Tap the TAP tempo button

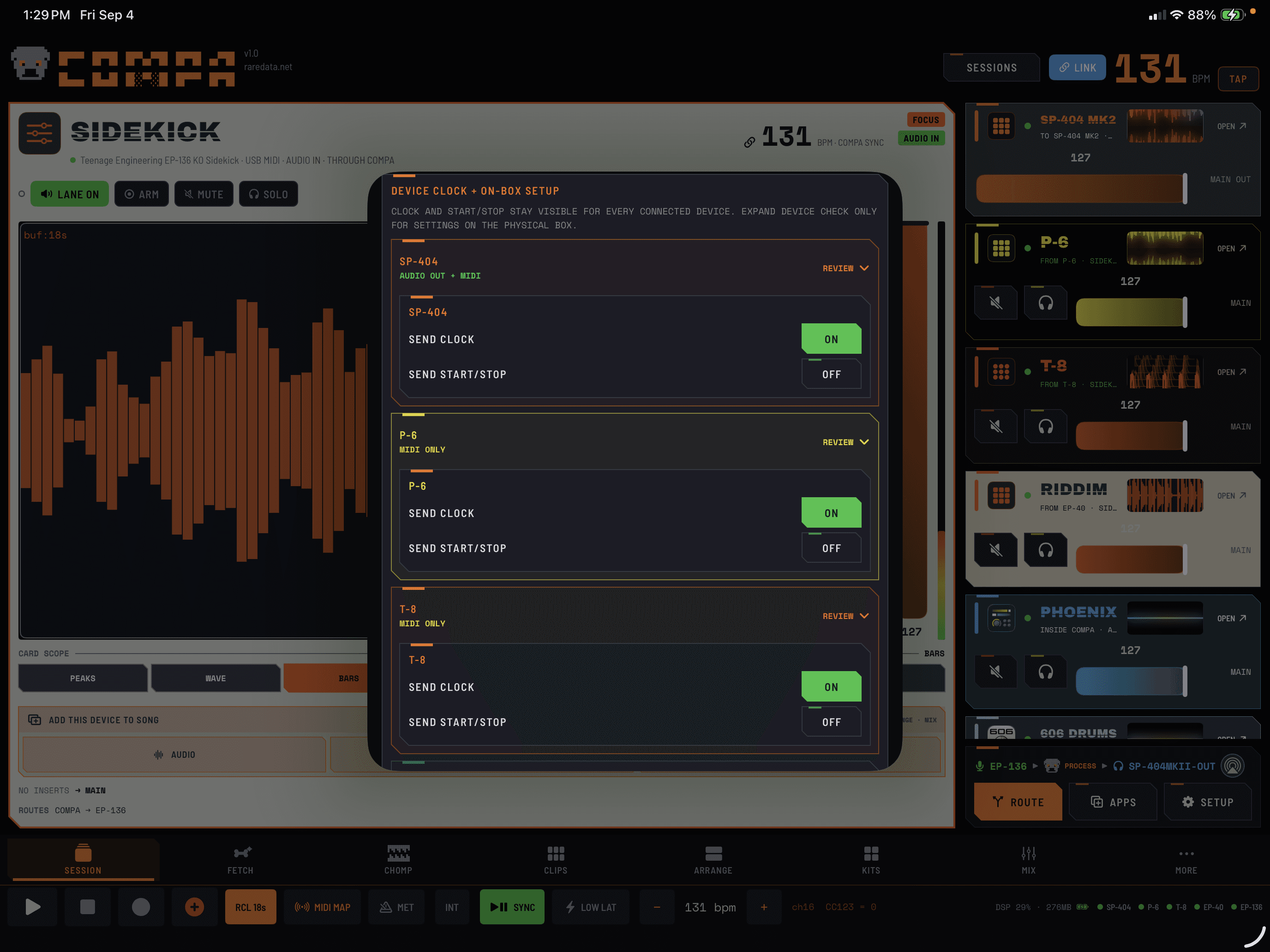pyautogui.click(x=1238, y=79)
